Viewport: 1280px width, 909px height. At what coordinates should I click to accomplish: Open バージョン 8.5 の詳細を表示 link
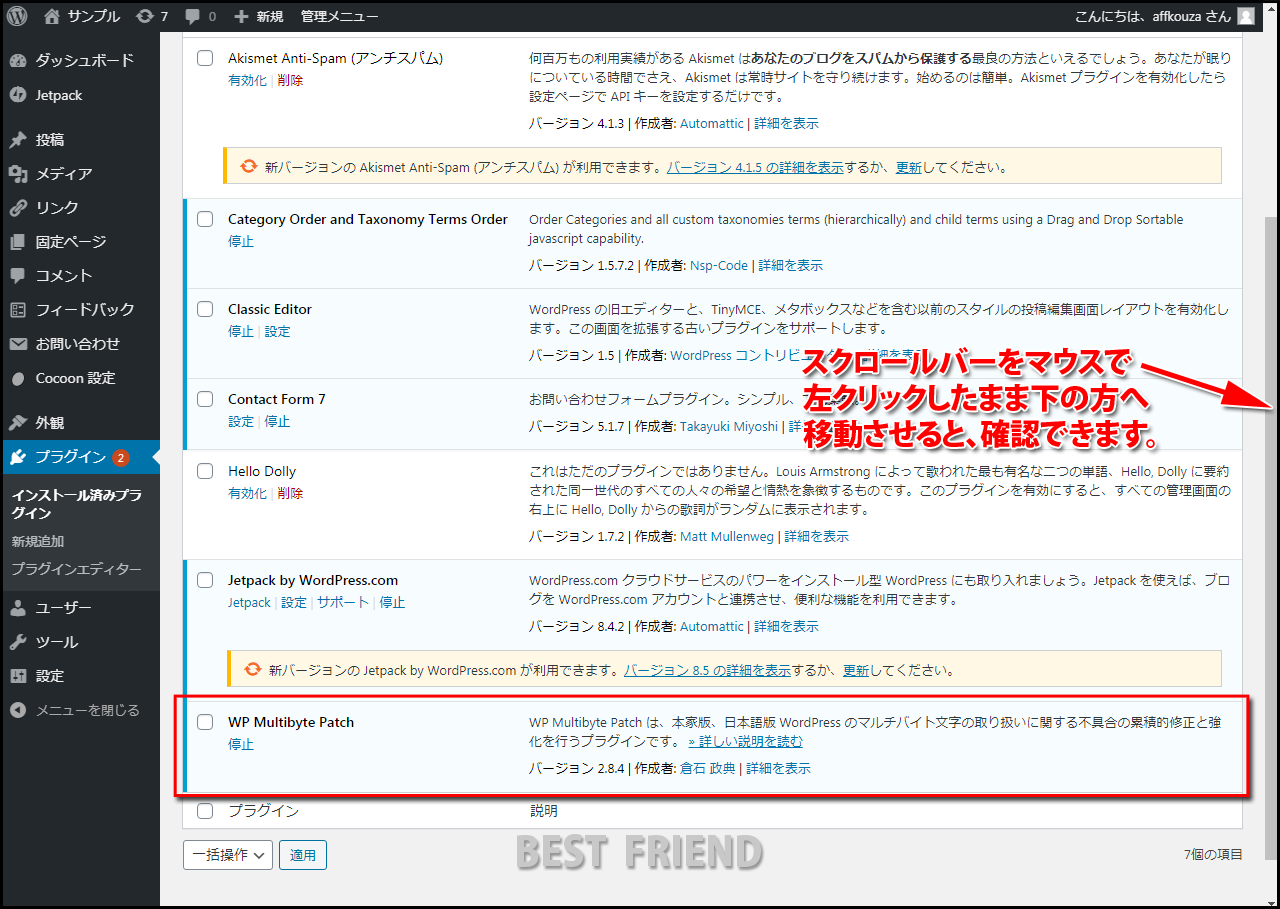click(707, 670)
